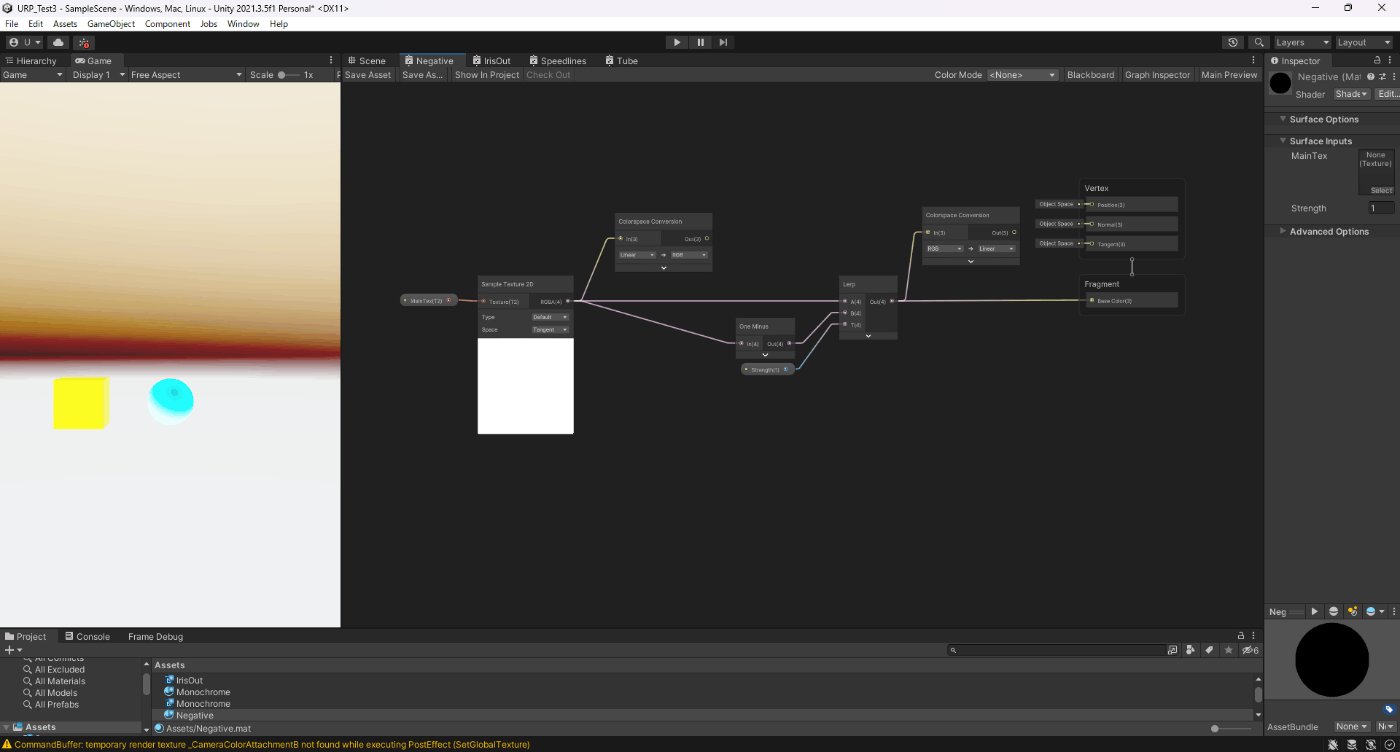The width and height of the screenshot is (1400, 752).
Task: Toggle the Main Preview panel
Action: click(x=1229, y=75)
